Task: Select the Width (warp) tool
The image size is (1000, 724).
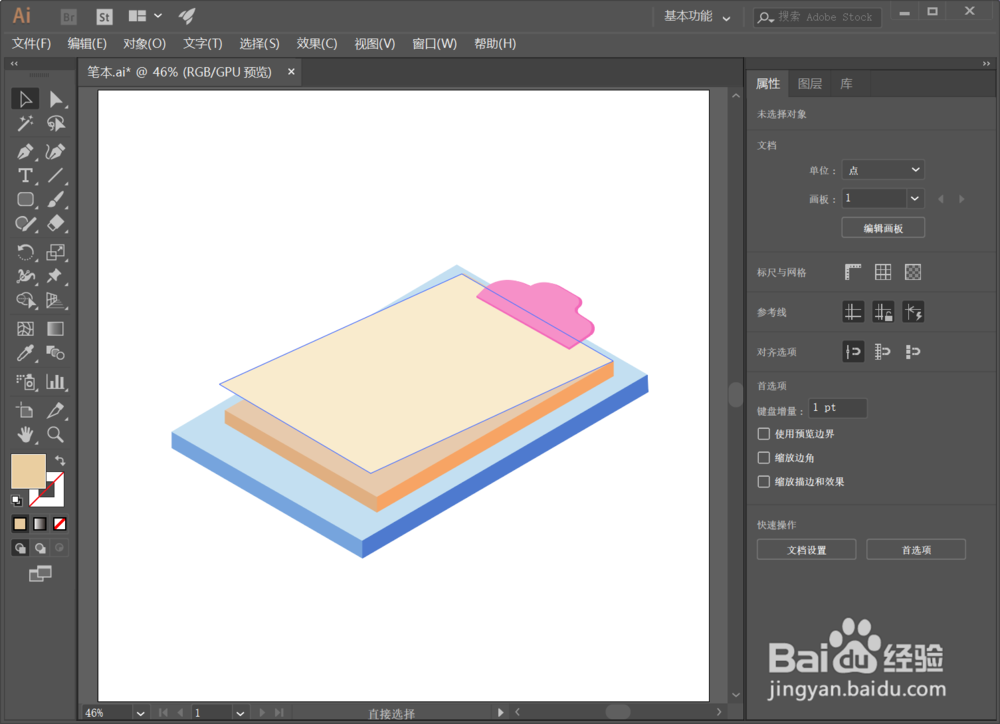Action: [25, 276]
